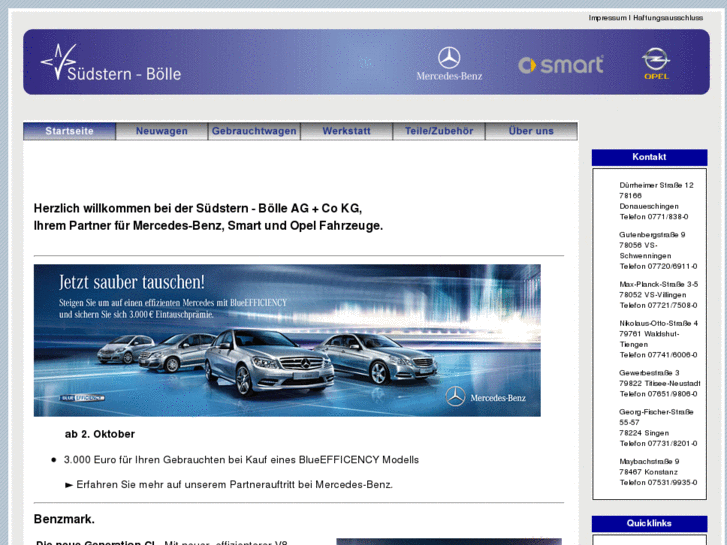Open the Impressum link

[x=607, y=18]
